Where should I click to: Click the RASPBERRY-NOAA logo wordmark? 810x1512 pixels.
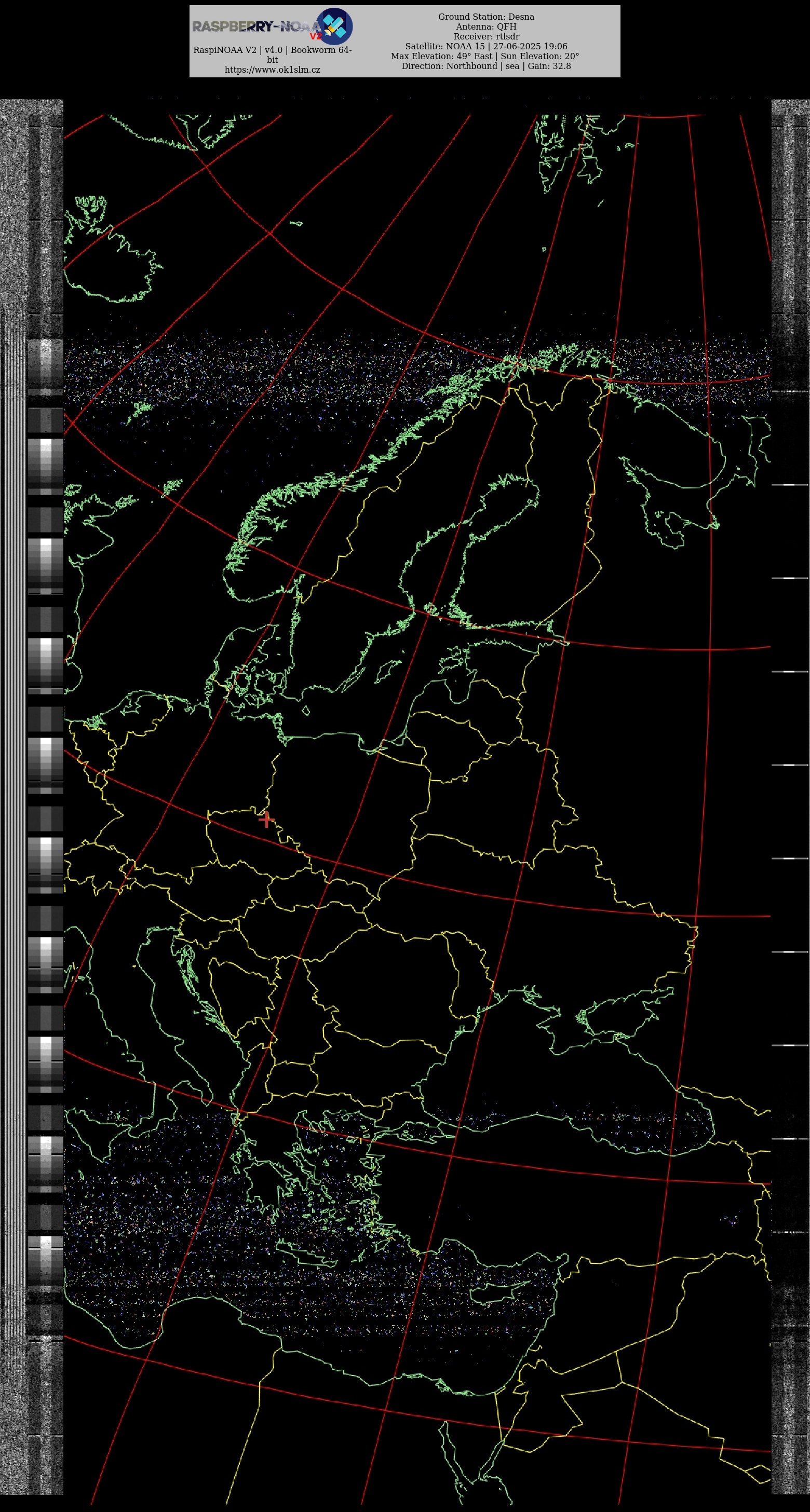click(x=257, y=27)
